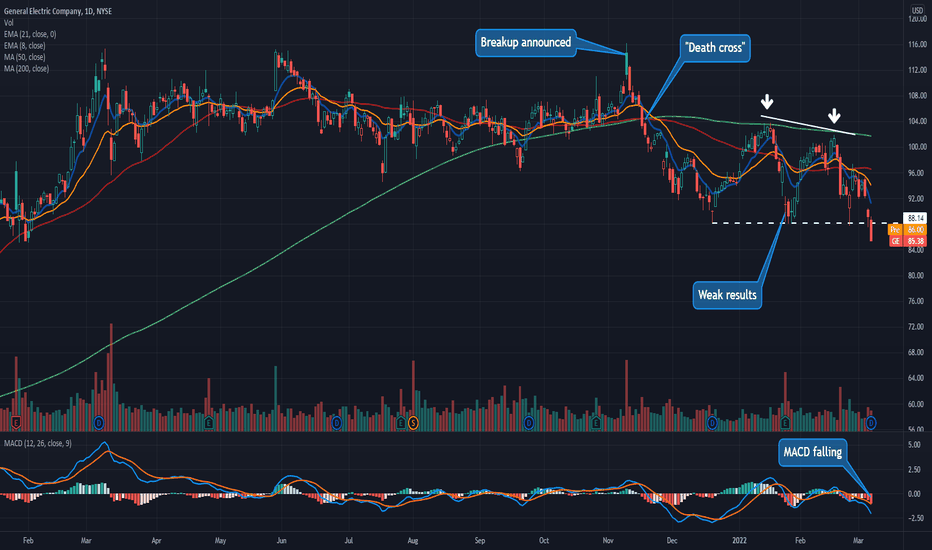Click the Nov label on time axis
932x550 pixels.
tap(607, 540)
